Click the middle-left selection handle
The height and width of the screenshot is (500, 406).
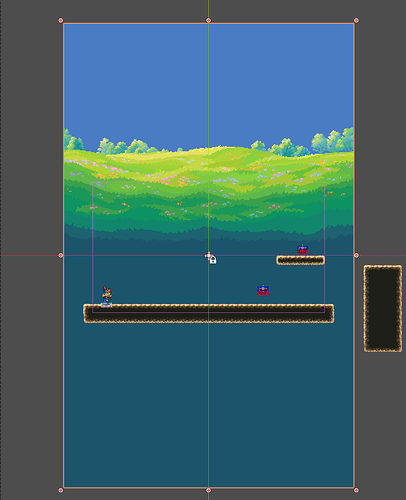click(x=61, y=256)
